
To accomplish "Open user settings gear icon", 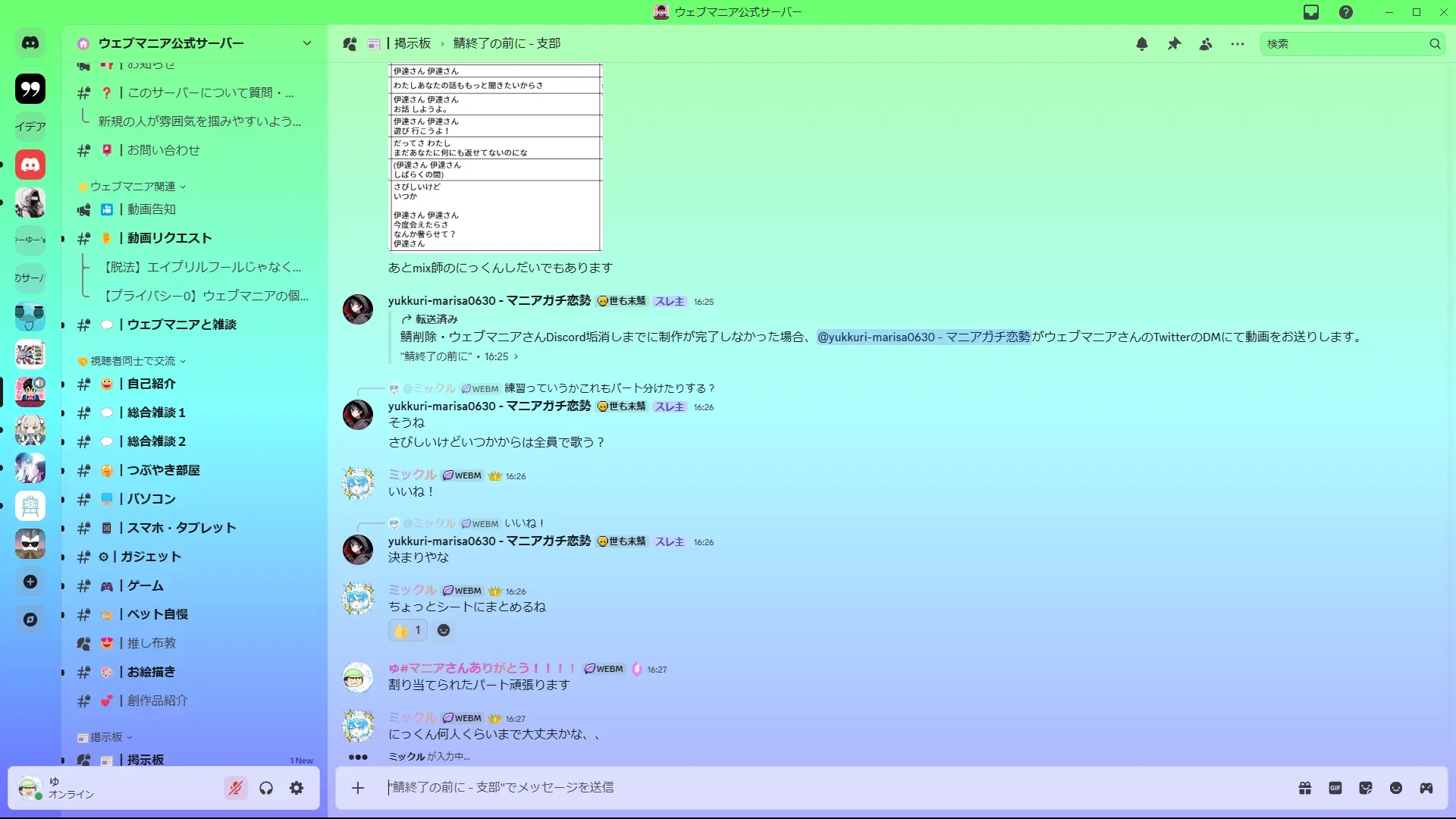I will 297,788.
